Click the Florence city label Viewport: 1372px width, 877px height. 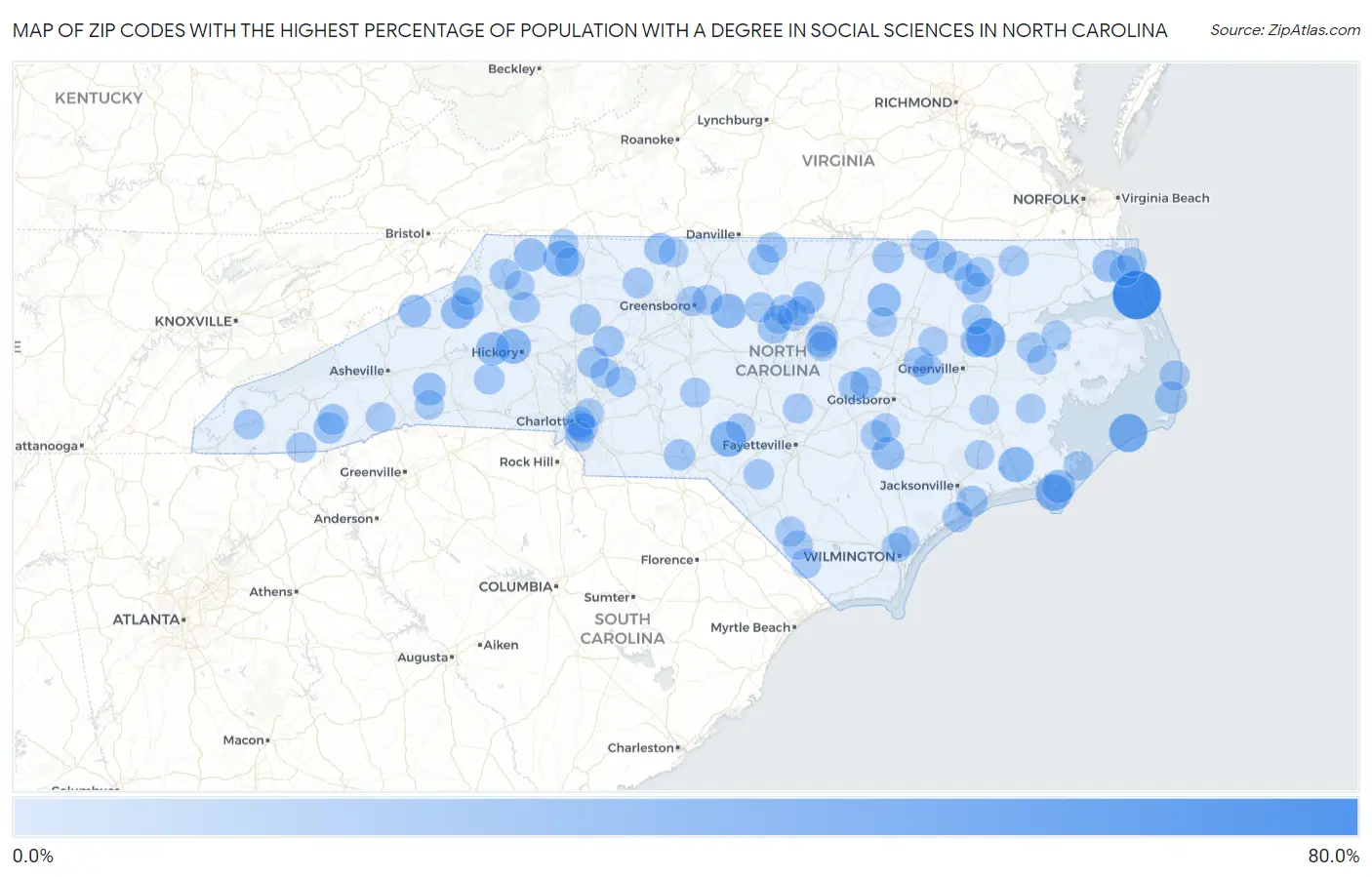point(667,559)
